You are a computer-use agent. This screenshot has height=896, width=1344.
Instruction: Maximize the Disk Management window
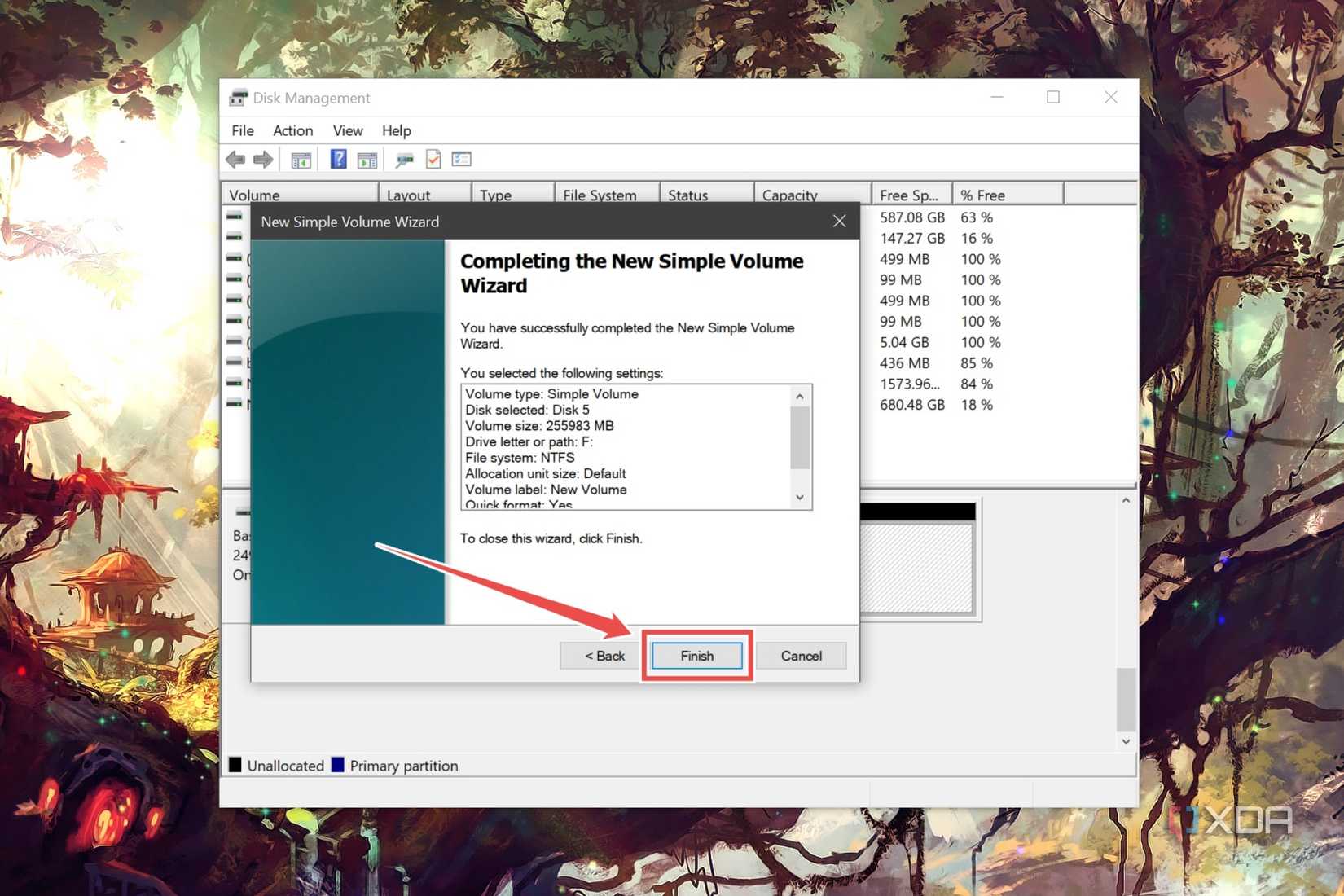coord(1053,97)
